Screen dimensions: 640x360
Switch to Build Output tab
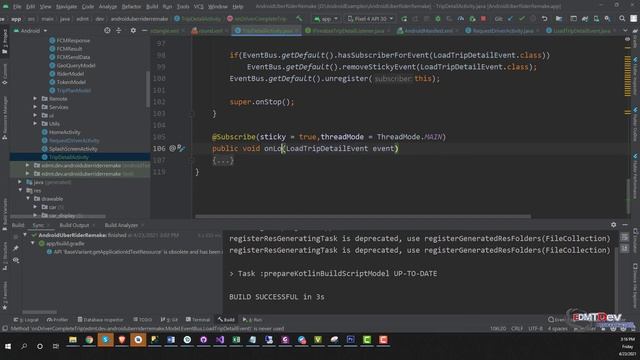[74, 225]
